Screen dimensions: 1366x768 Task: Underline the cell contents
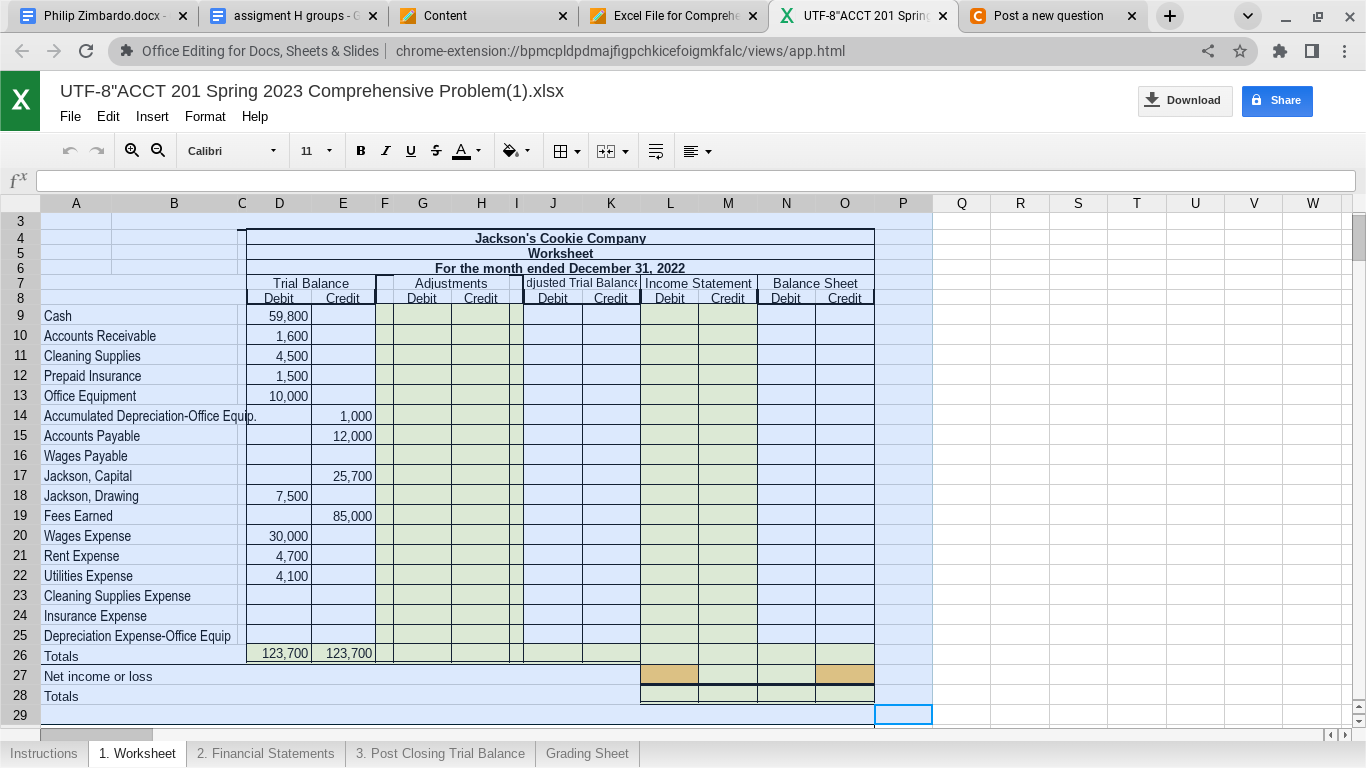coord(411,151)
